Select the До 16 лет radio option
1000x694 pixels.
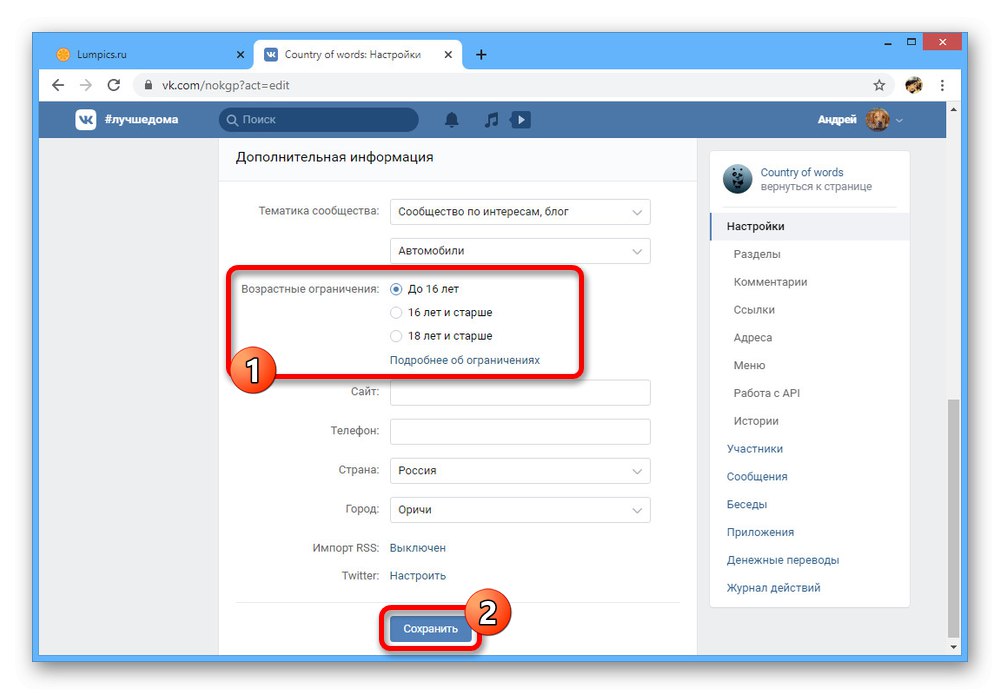coord(396,289)
